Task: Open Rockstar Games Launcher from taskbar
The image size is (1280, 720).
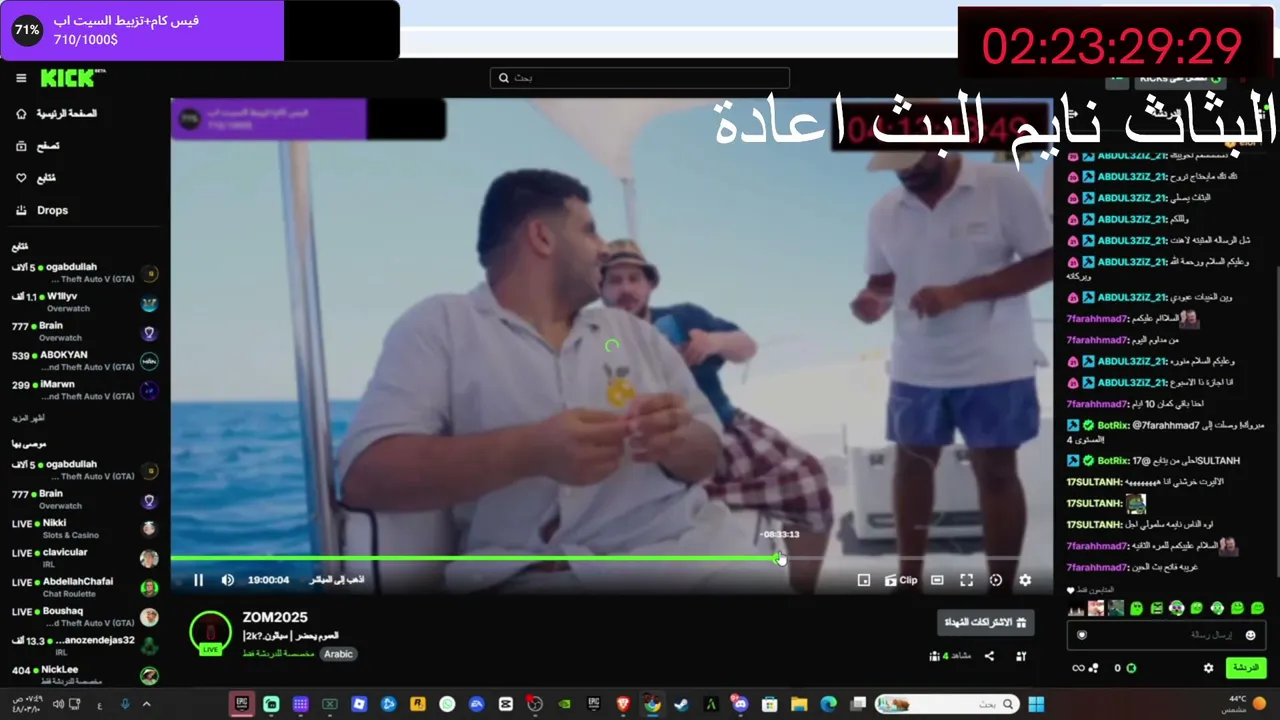Action: coord(417,704)
